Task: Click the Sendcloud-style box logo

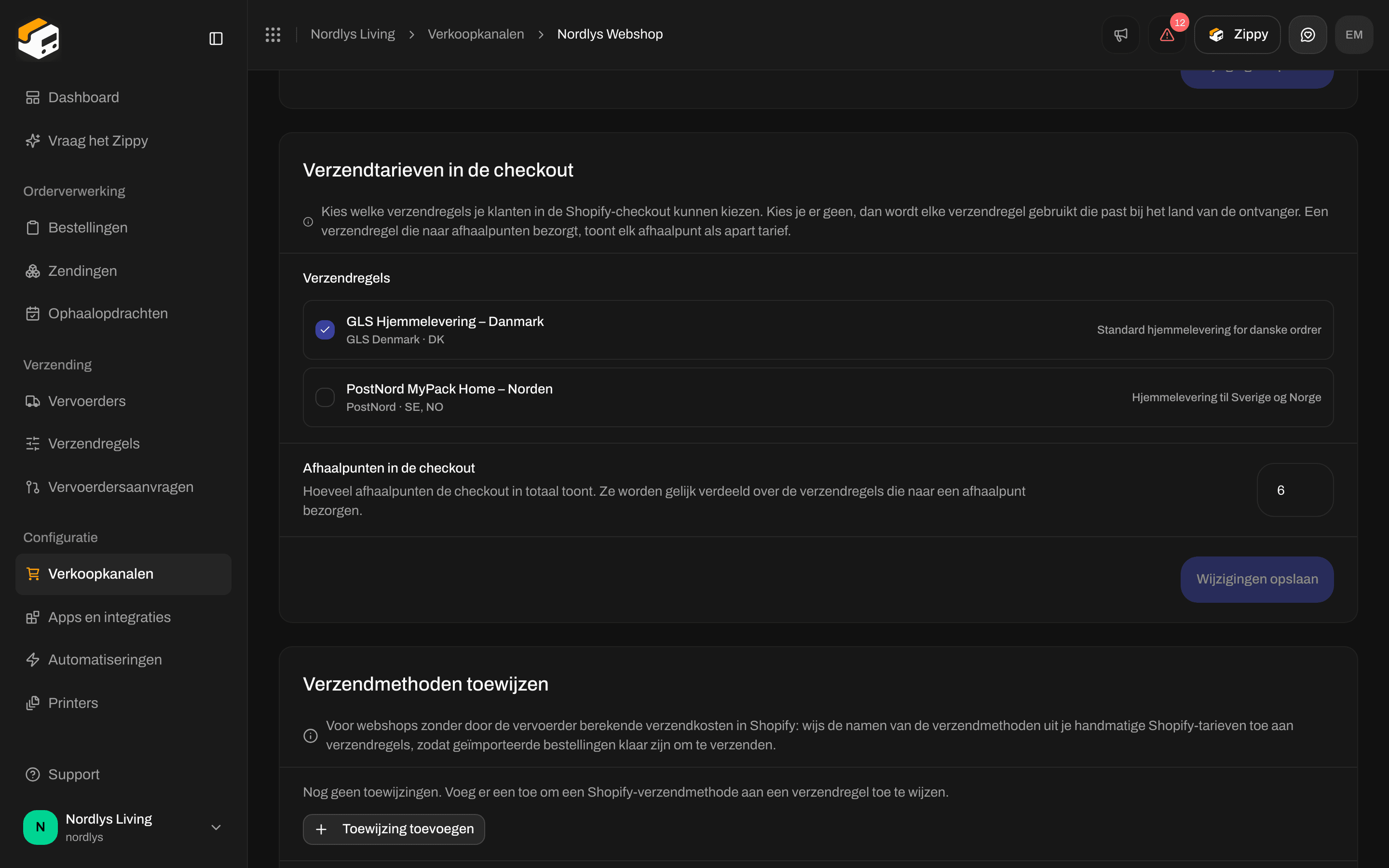Action: 39,39
